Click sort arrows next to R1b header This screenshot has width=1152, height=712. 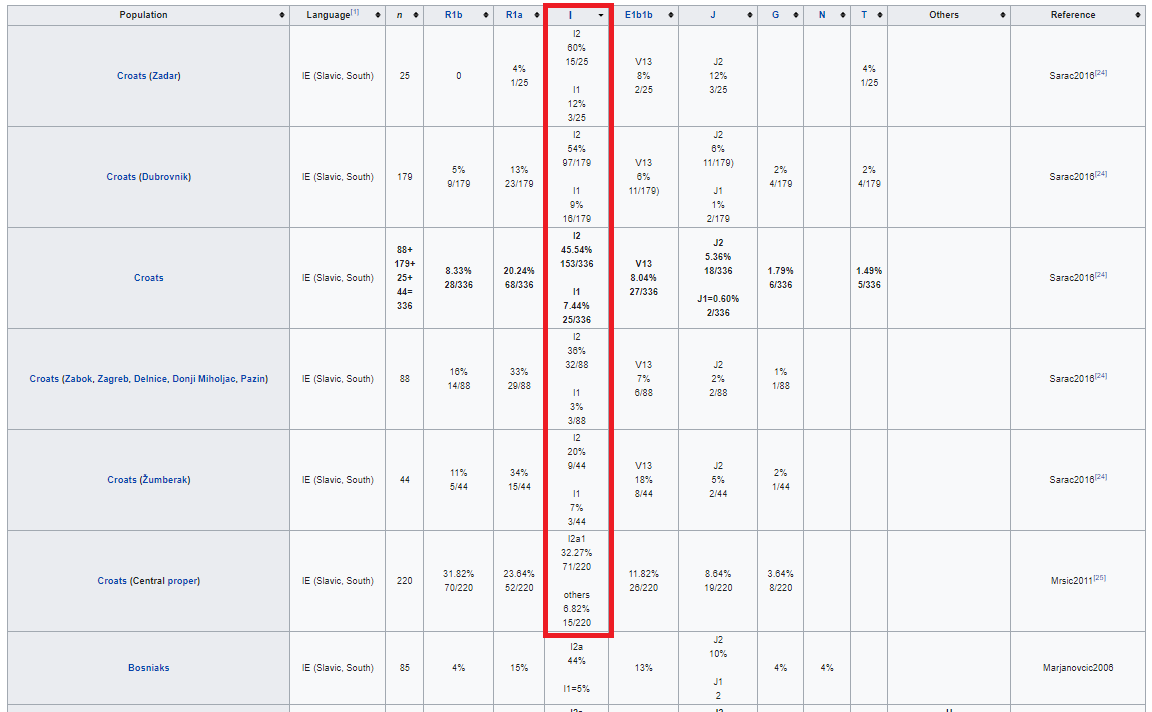coord(485,15)
